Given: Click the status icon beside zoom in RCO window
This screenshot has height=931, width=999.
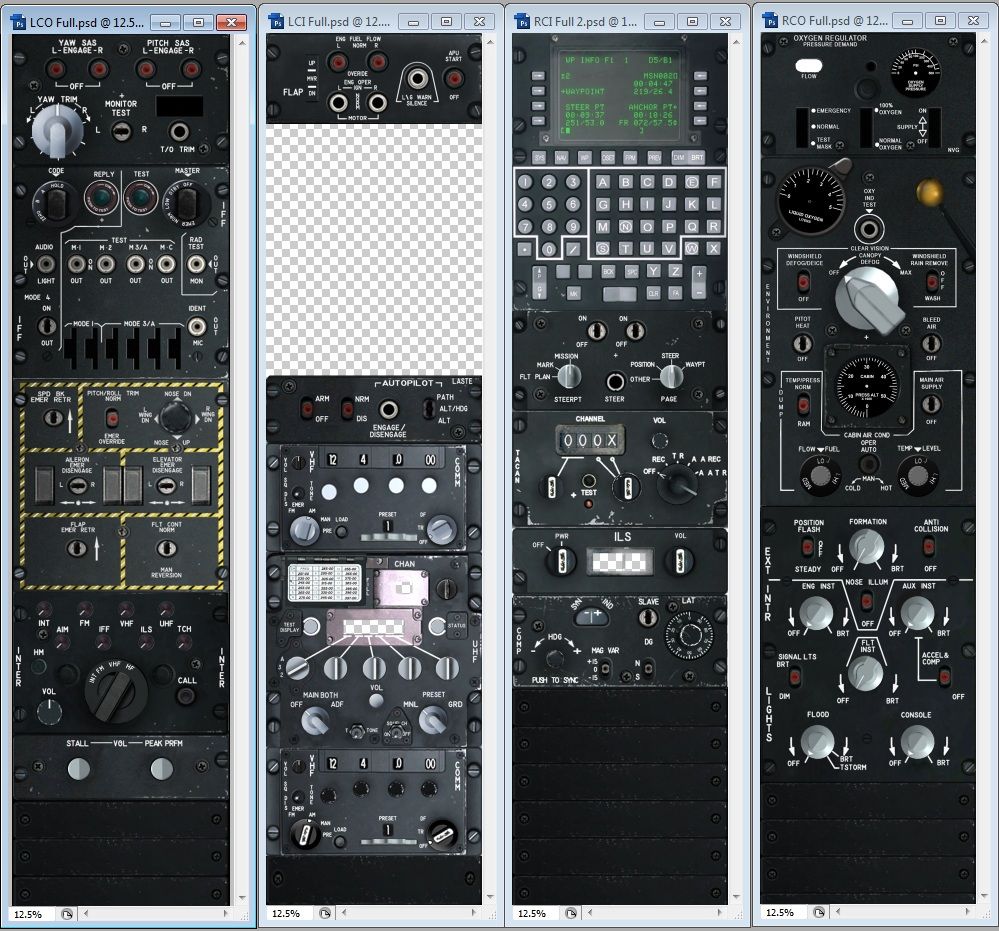Looking at the screenshot, I should tap(818, 912).
